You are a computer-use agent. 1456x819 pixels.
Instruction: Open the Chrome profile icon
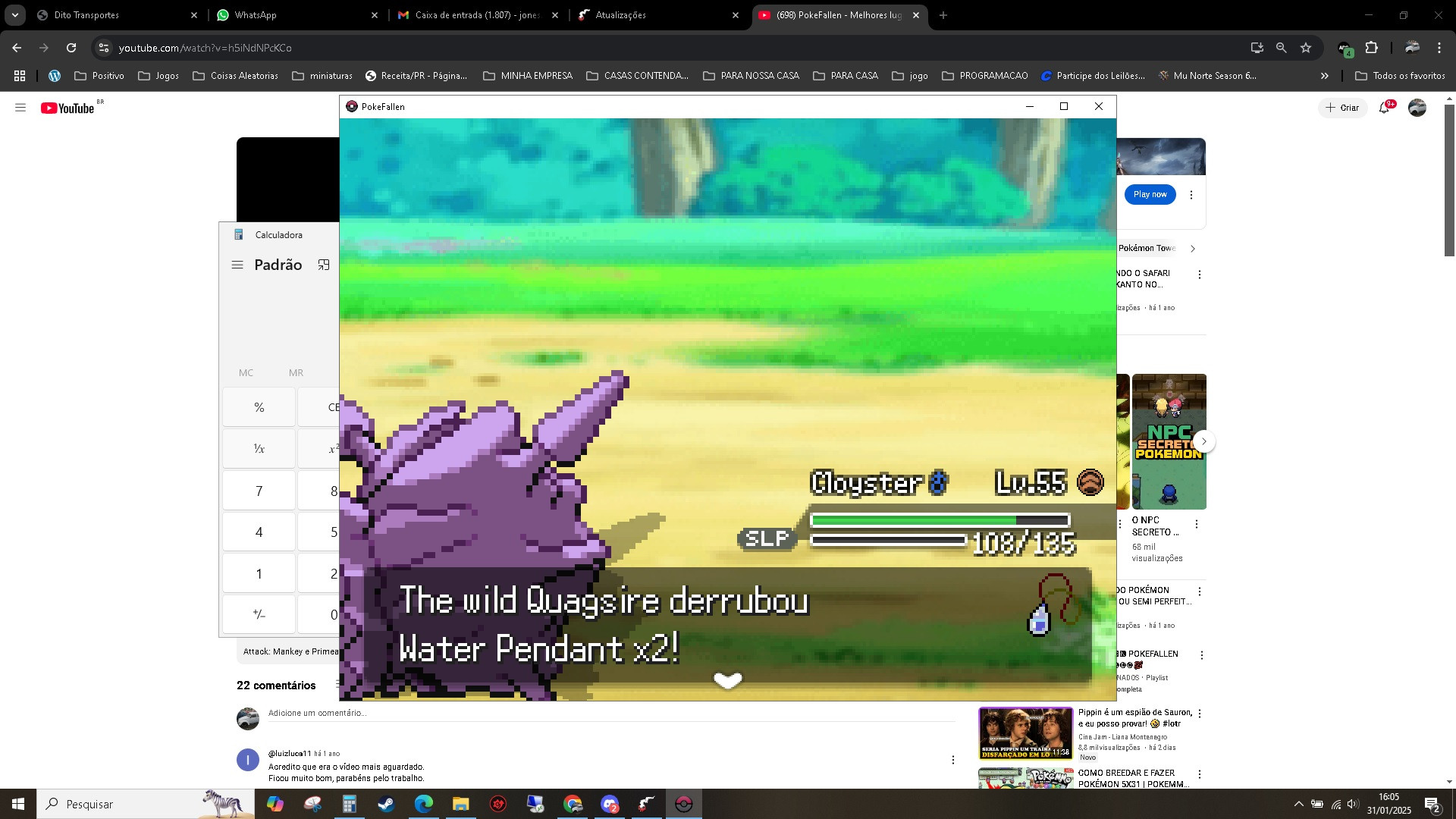tap(1412, 48)
